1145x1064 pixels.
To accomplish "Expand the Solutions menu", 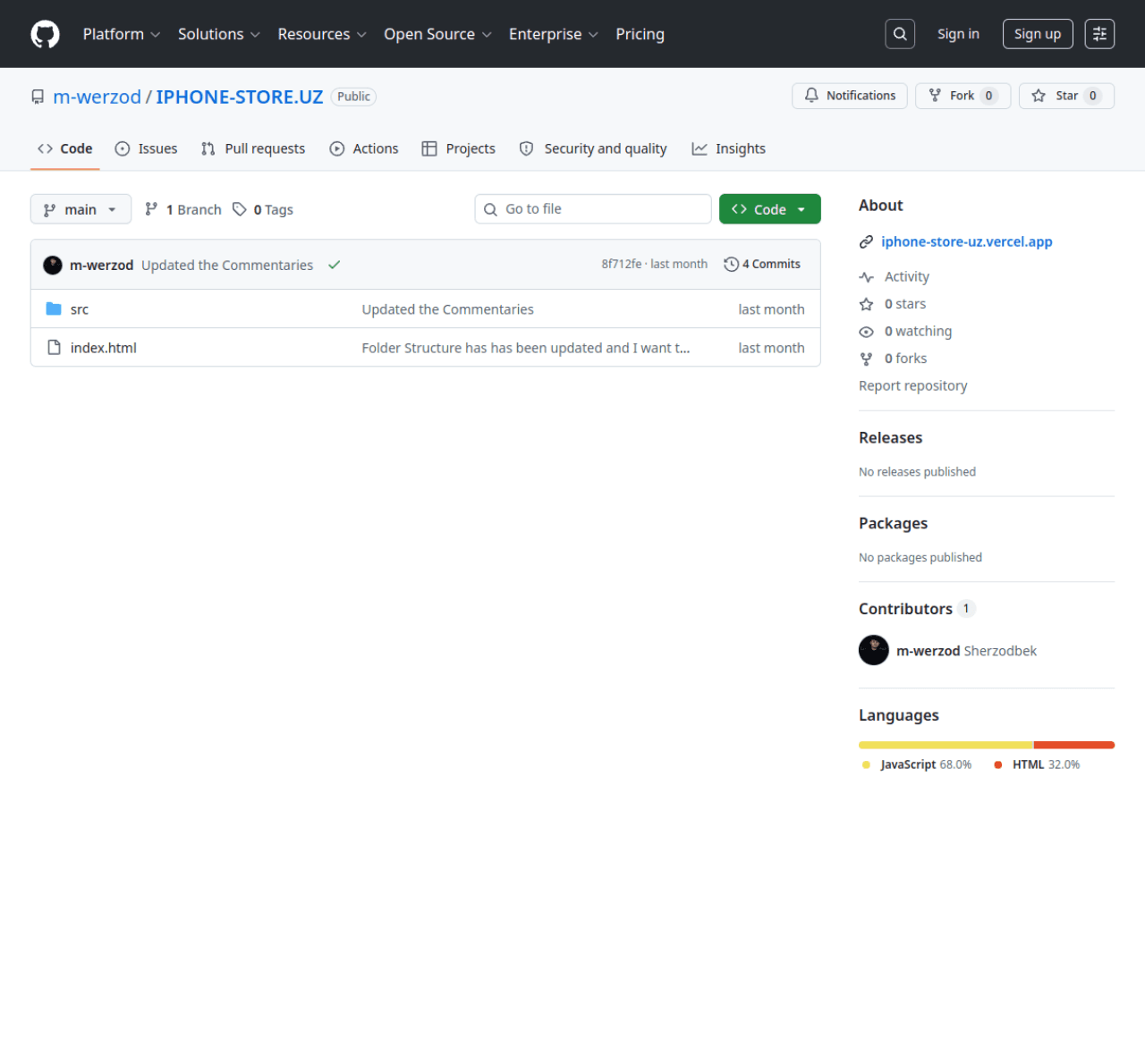I will pyautogui.click(x=219, y=34).
